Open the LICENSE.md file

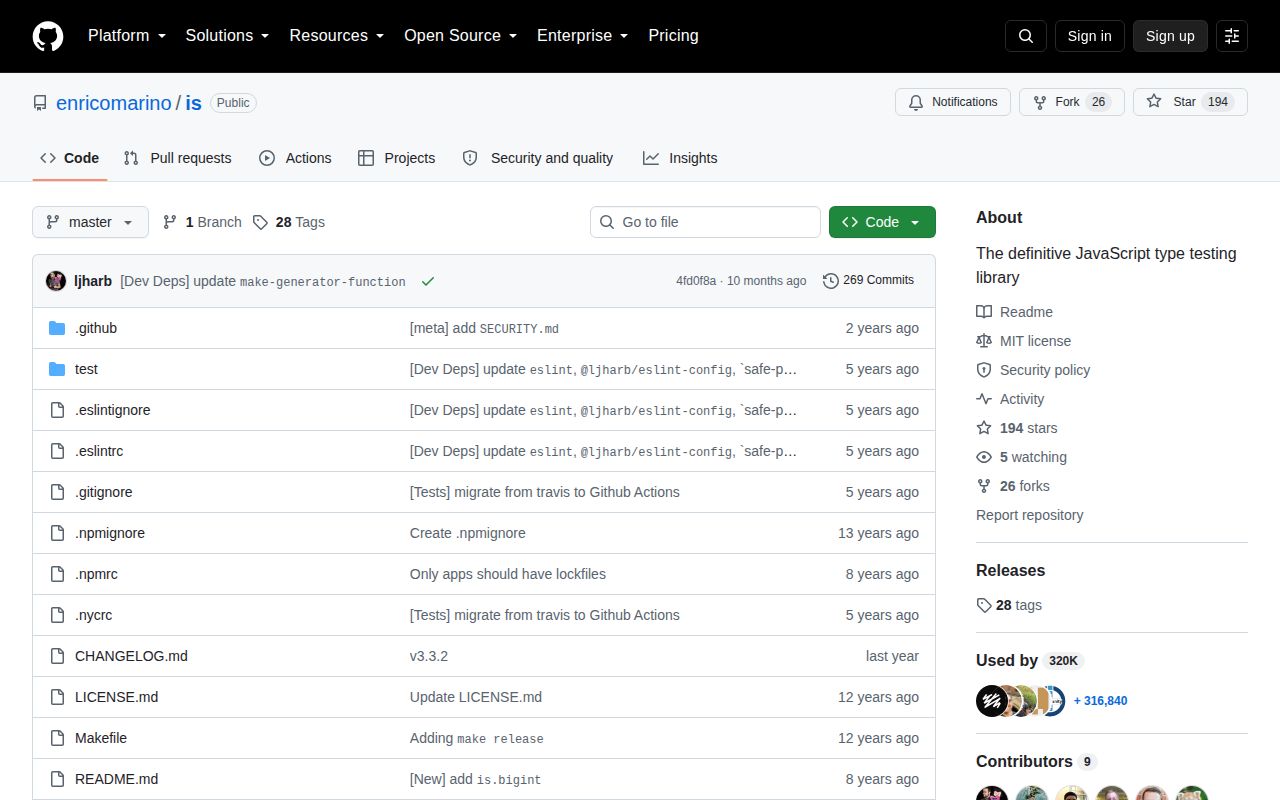[116, 697]
